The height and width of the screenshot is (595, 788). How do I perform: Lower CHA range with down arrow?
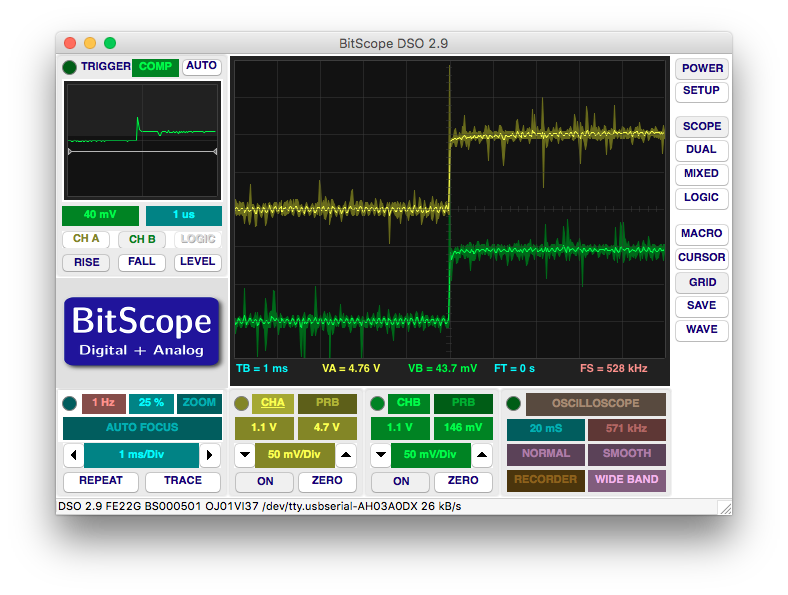pyautogui.click(x=245, y=455)
